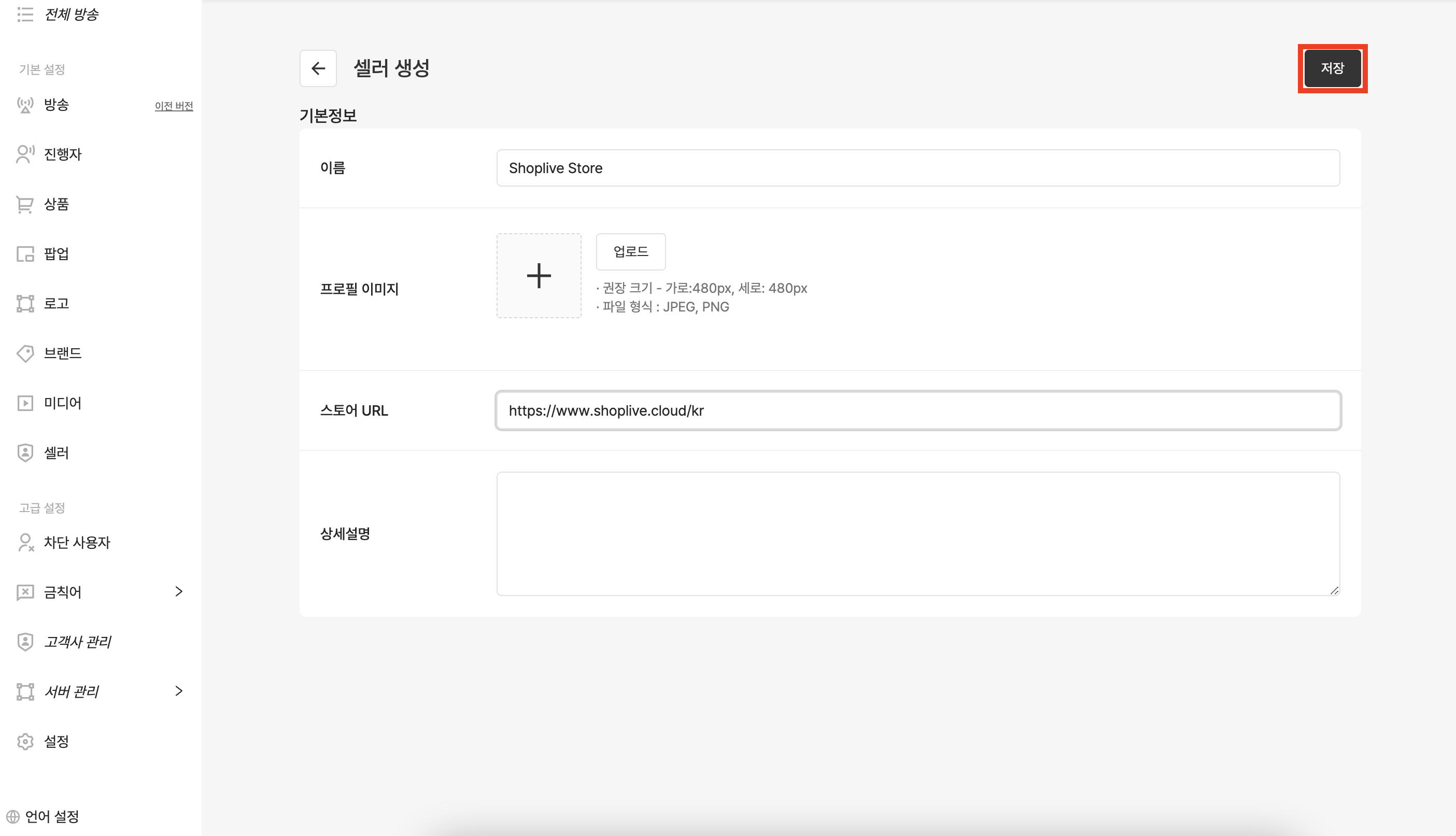The width and height of the screenshot is (1456, 836).
Task: Open the 고객사 관리 menu item
Action: [78, 642]
